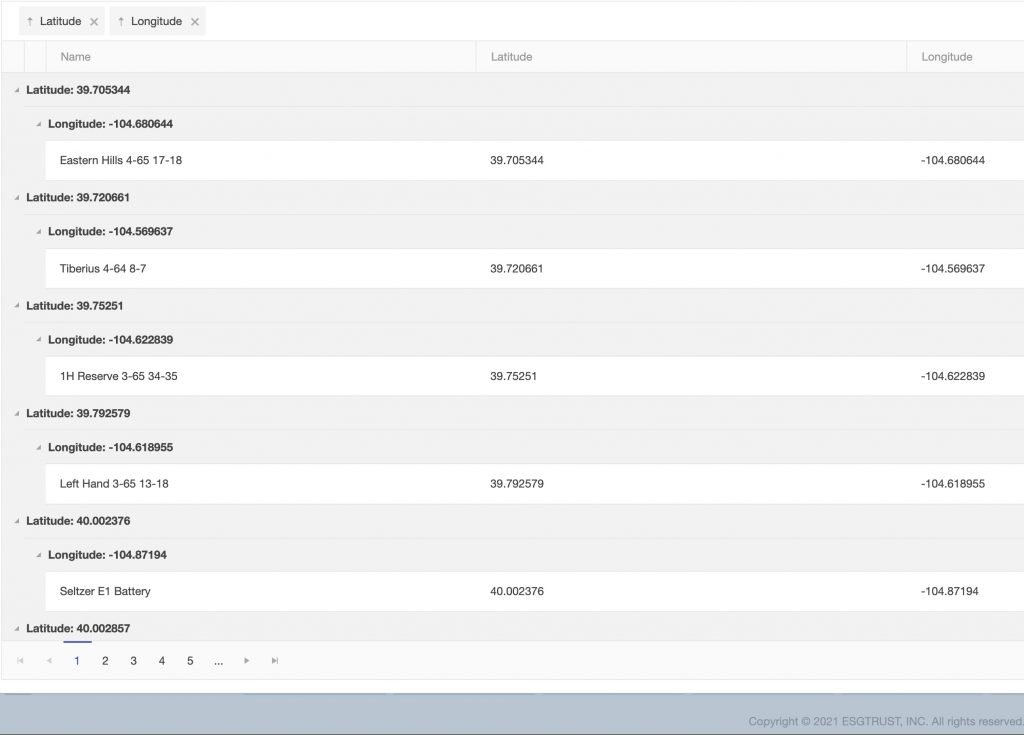Sort by the Longitude column header
The height and width of the screenshot is (735, 1024).
pyautogui.click(x=965, y=57)
